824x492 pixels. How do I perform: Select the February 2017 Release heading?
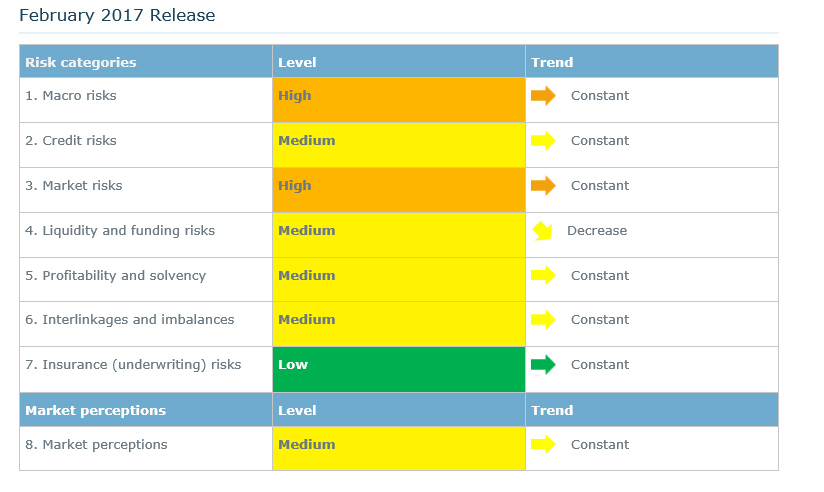click(117, 16)
